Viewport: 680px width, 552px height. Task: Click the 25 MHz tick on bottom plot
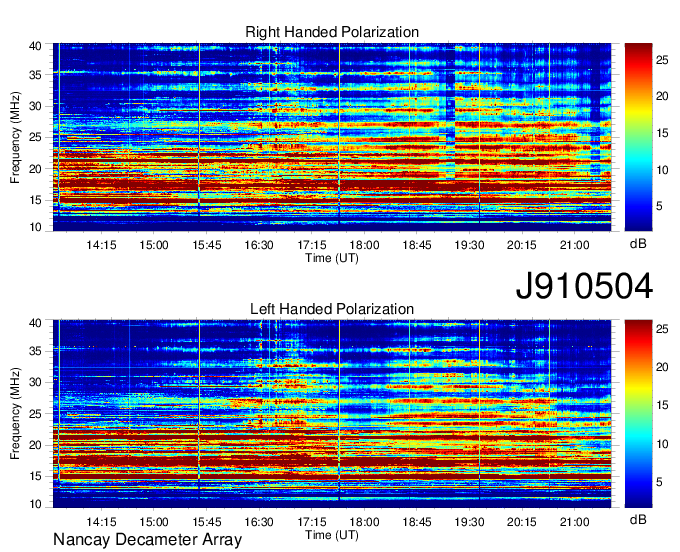35,414
